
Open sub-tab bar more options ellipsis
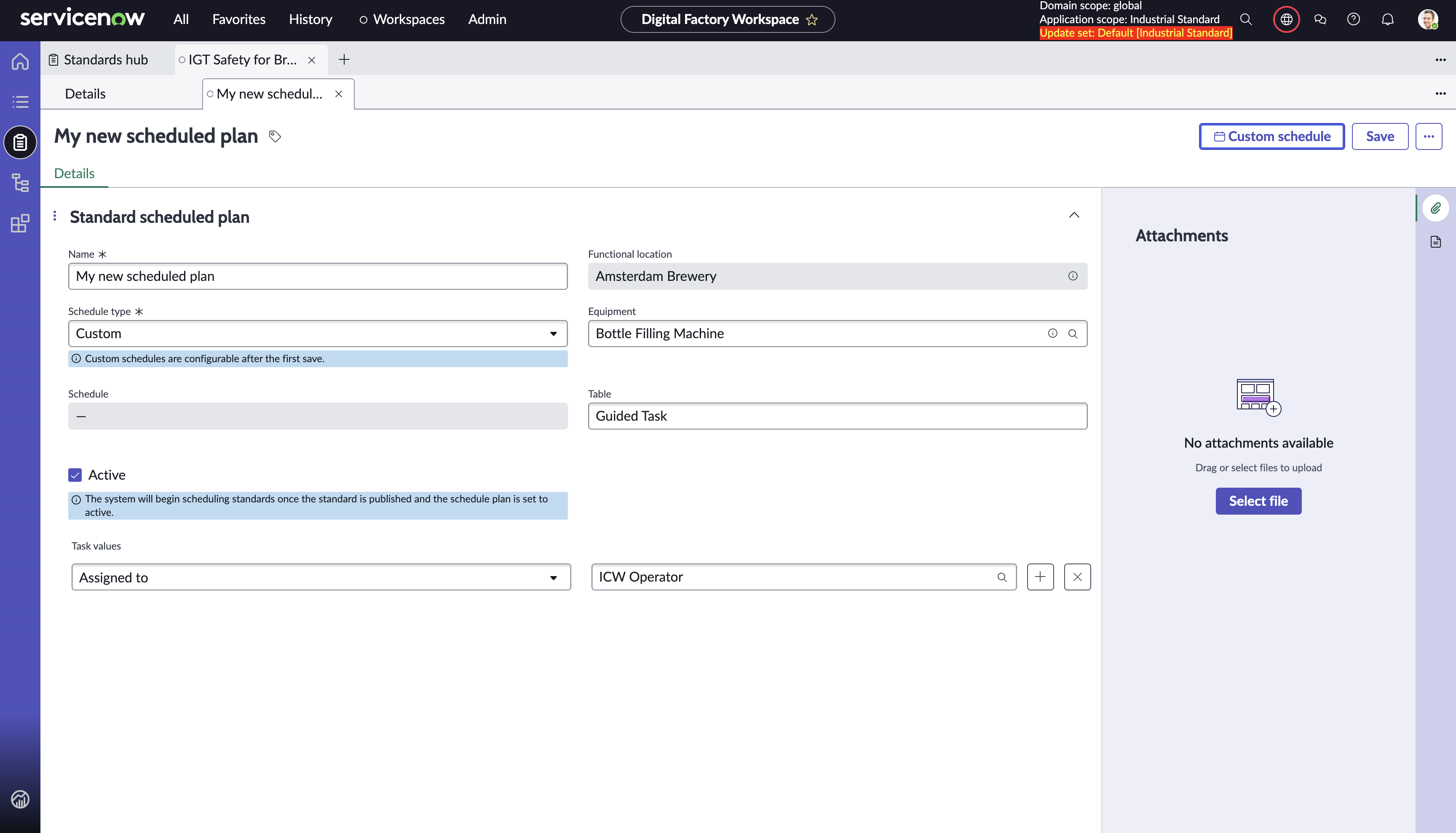[x=1440, y=94]
